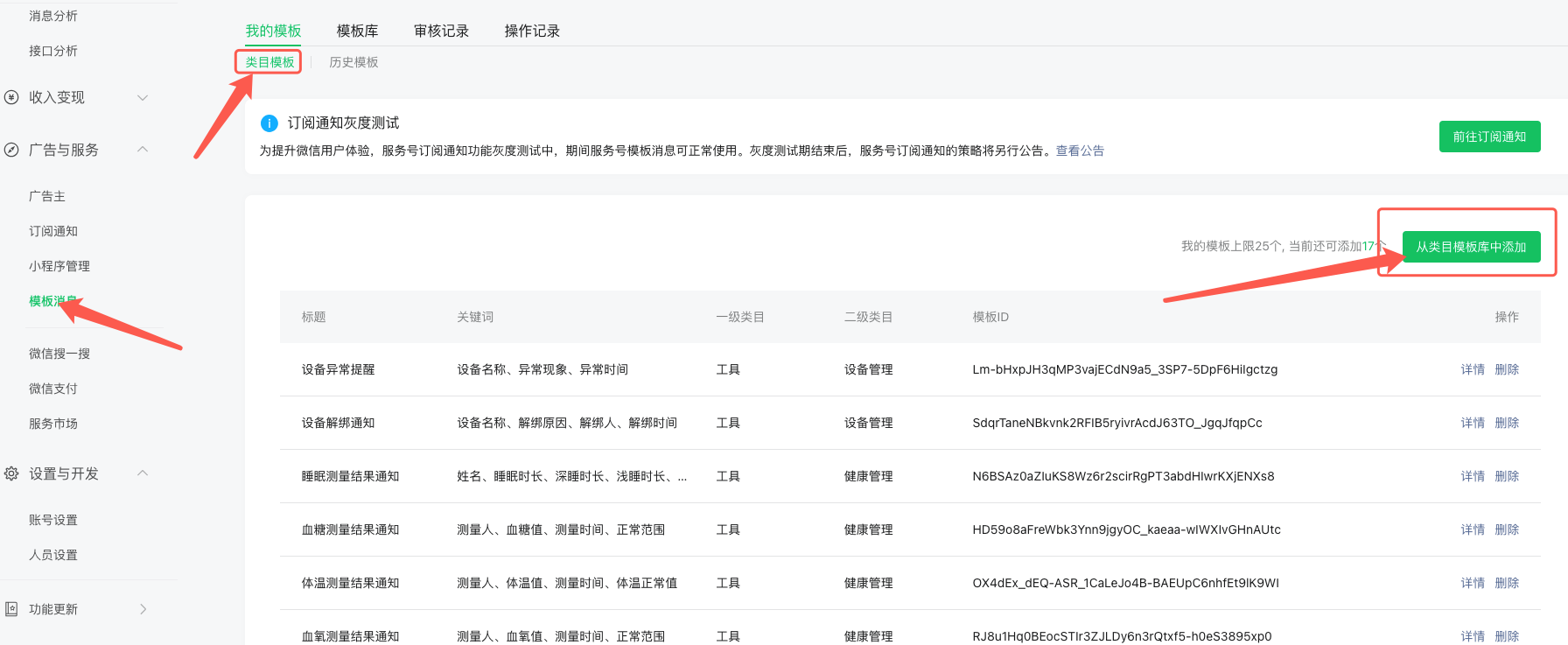Screen dimensions: 1568x645
Task: Click the 广告与服务 compass icon
Action: pyautogui.click(x=11, y=150)
